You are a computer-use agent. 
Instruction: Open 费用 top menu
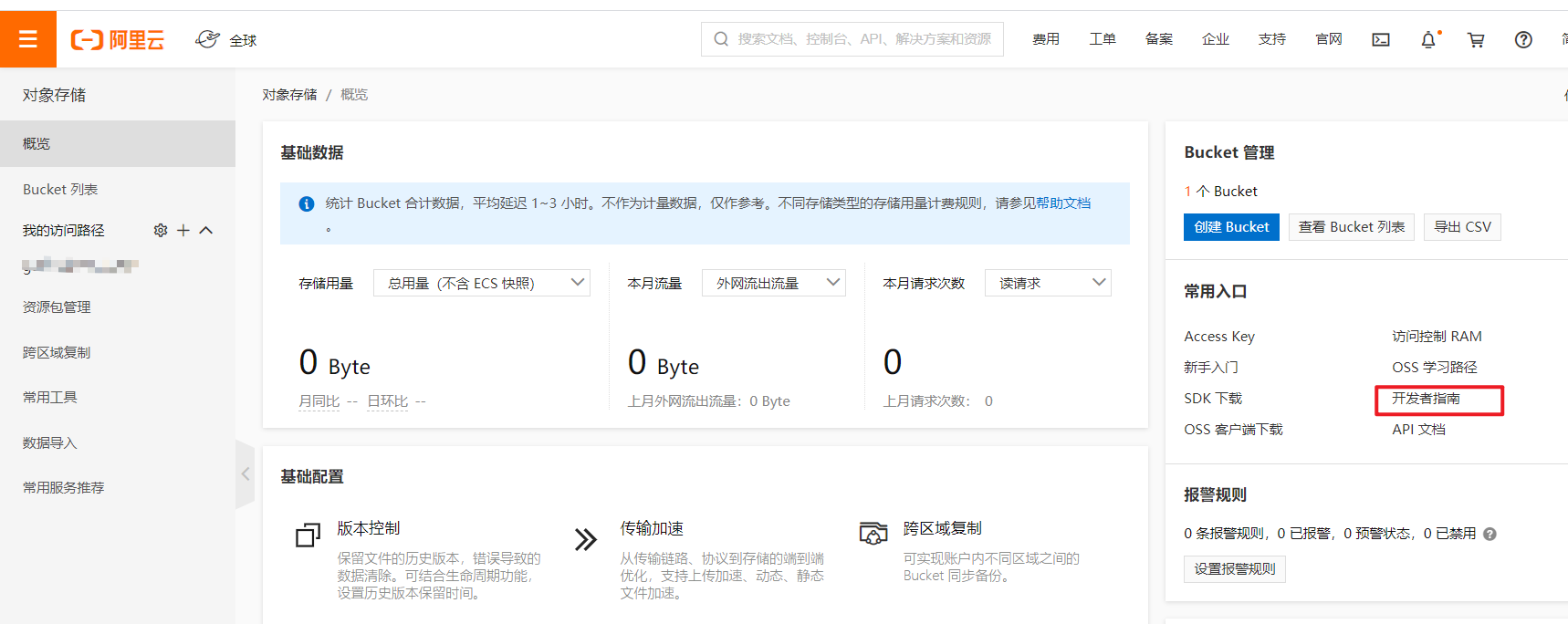[1046, 39]
